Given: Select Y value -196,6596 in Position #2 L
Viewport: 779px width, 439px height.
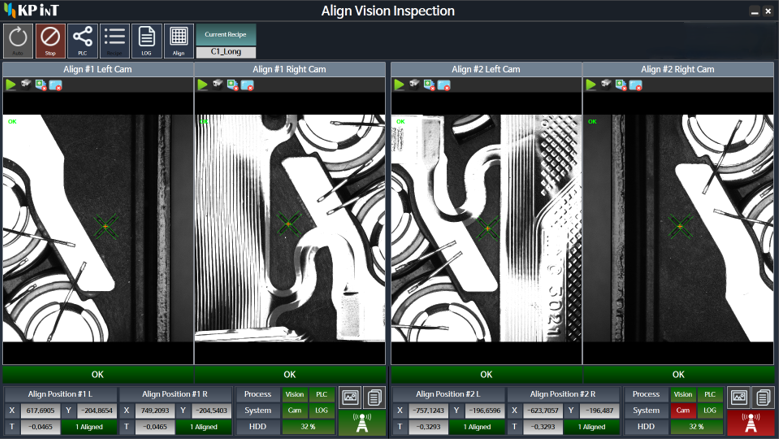Looking at the screenshot, I should click(x=486, y=411).
